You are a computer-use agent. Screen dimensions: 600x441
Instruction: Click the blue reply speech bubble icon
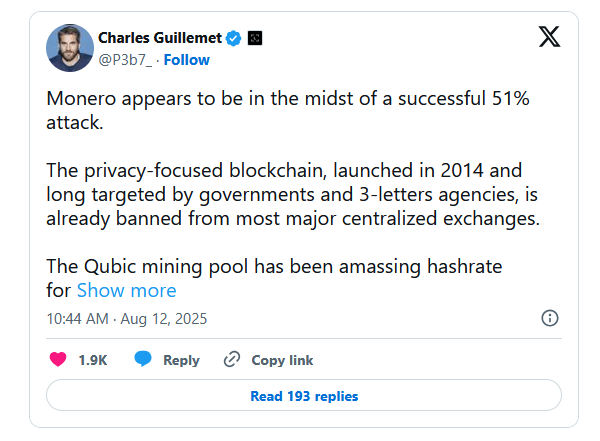click(x=144, y=360)
